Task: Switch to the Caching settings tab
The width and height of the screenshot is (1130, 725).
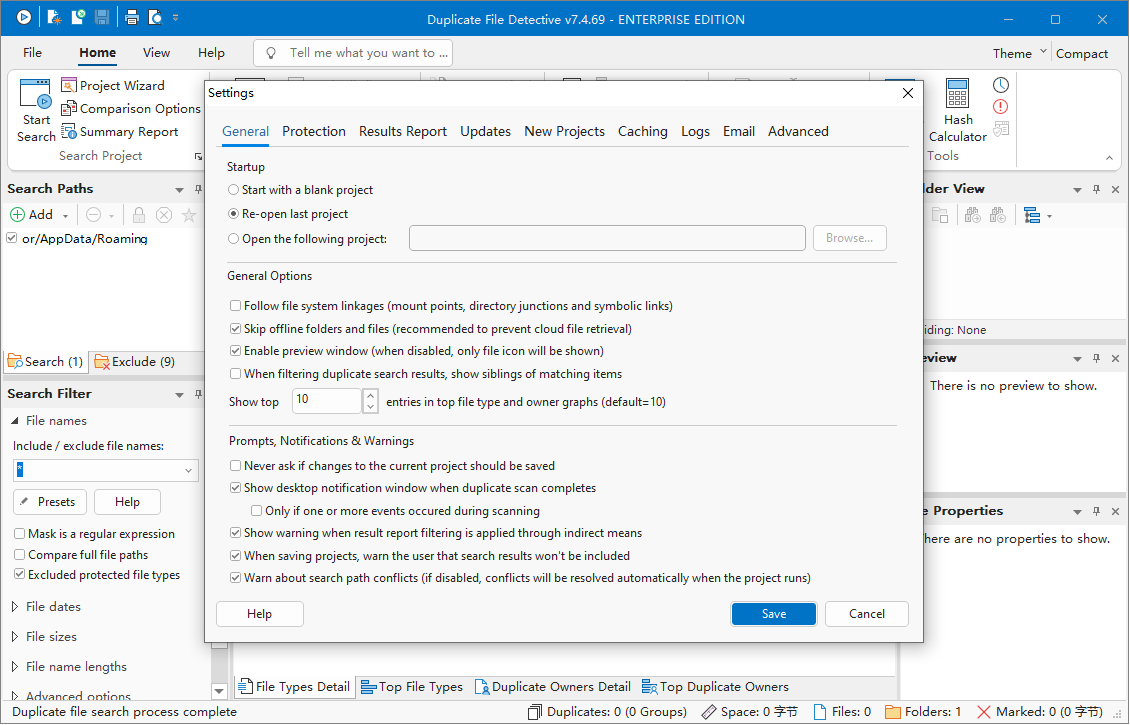Action: 642,131
